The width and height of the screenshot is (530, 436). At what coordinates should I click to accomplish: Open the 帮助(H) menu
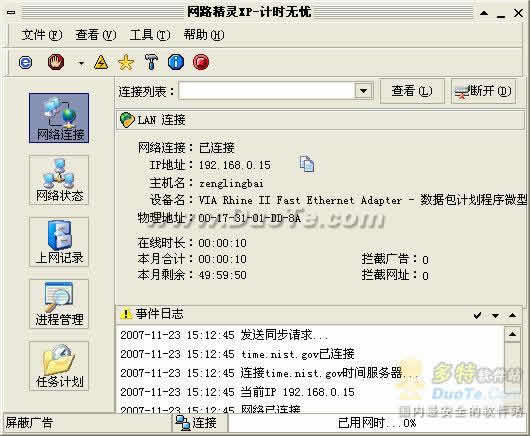tap(203, 35)
